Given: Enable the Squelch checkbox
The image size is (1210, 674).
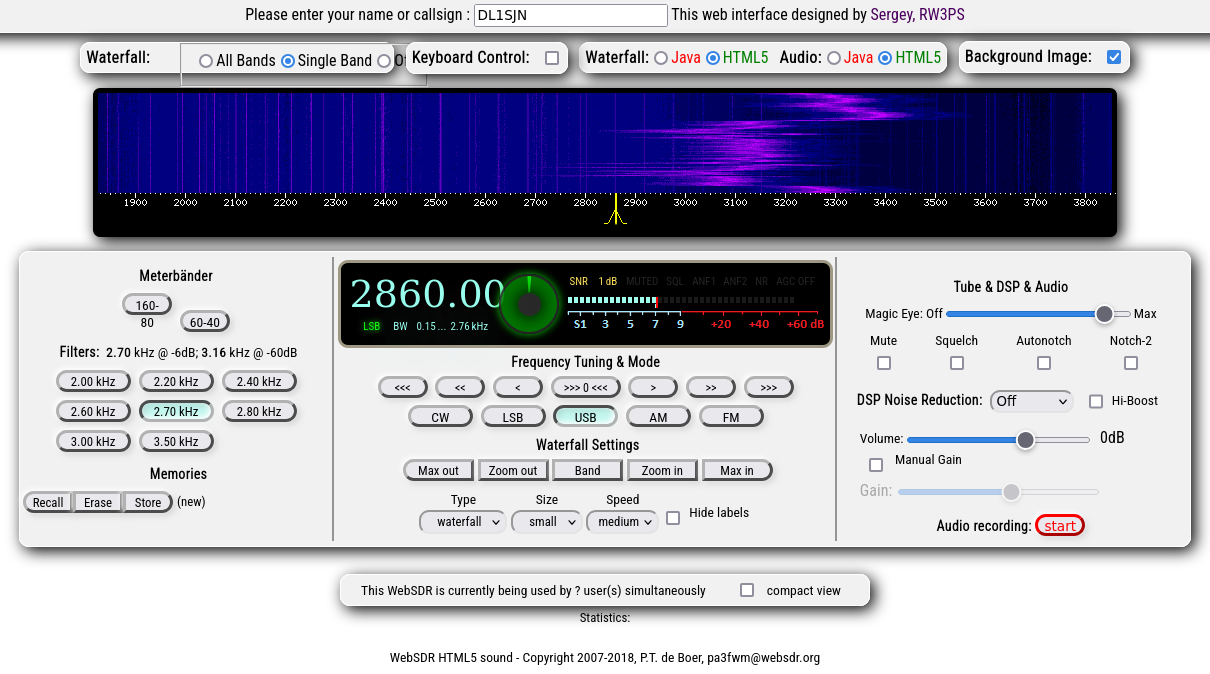Looking at the screenshot, I should point(957,363).
